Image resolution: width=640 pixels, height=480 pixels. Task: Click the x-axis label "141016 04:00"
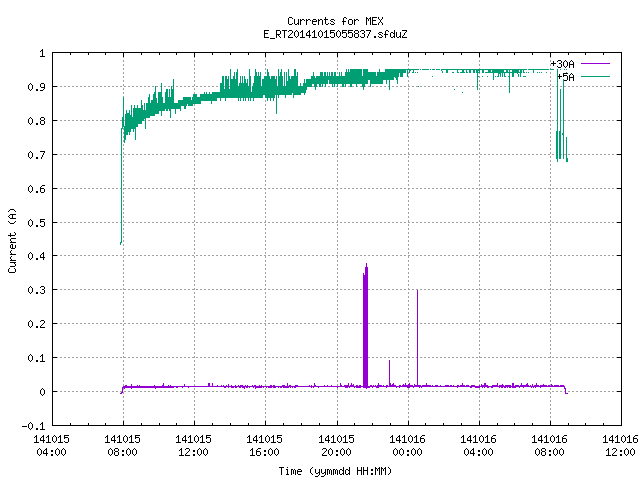478,445
